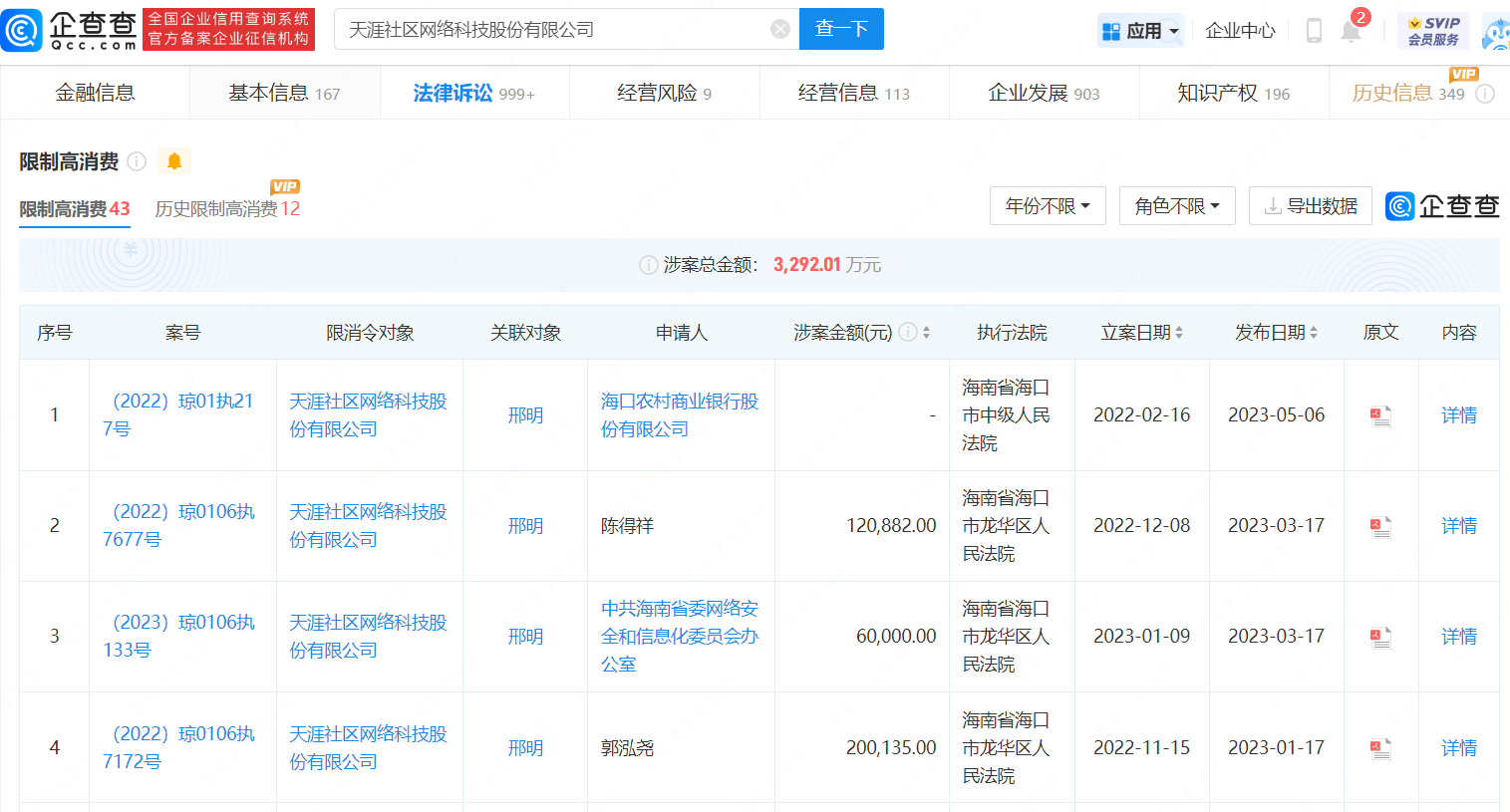
Task: Open original document PDF for row 1
Action: pos(1380,415)
